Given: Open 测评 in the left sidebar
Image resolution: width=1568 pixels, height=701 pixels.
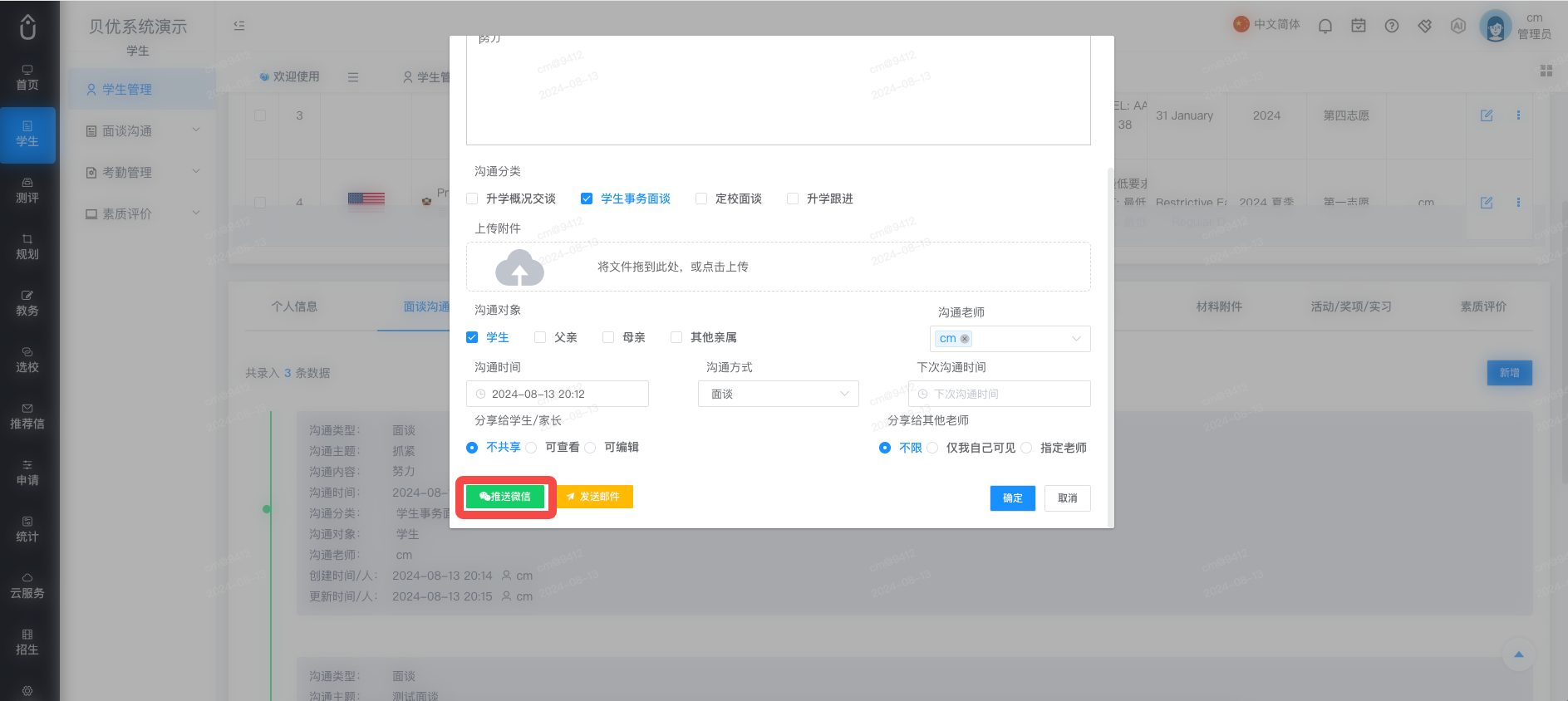Looking at the screenshot, I should point(27,191).
